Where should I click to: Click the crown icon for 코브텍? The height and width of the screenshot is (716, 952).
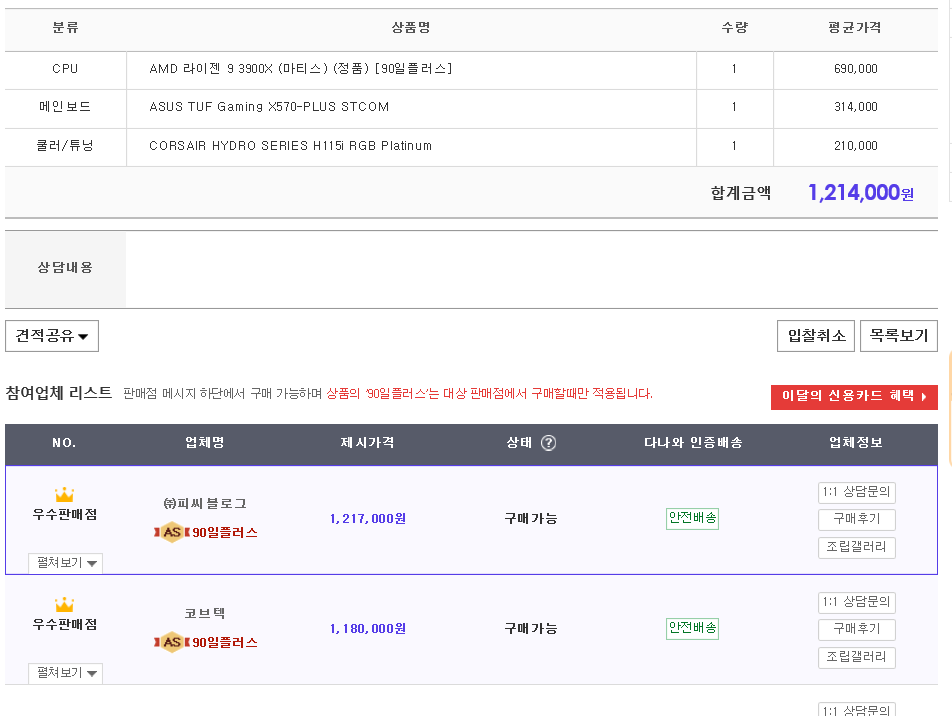65,605
